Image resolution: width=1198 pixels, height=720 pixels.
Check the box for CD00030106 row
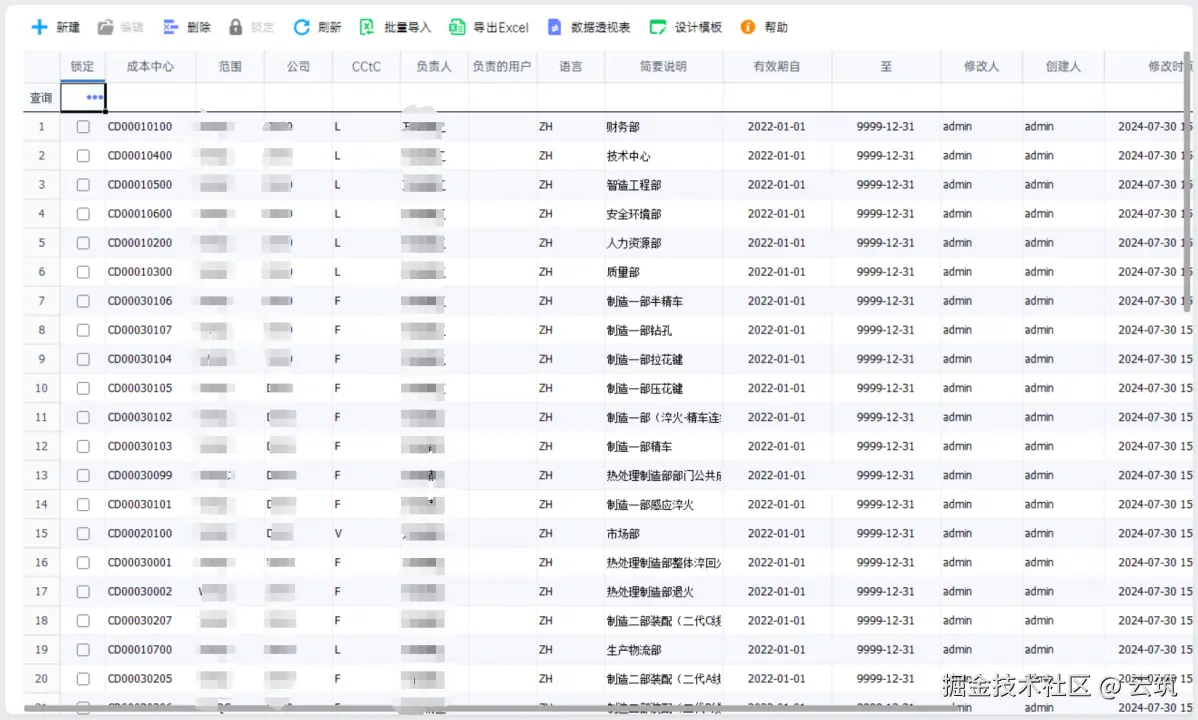(83, 301)
